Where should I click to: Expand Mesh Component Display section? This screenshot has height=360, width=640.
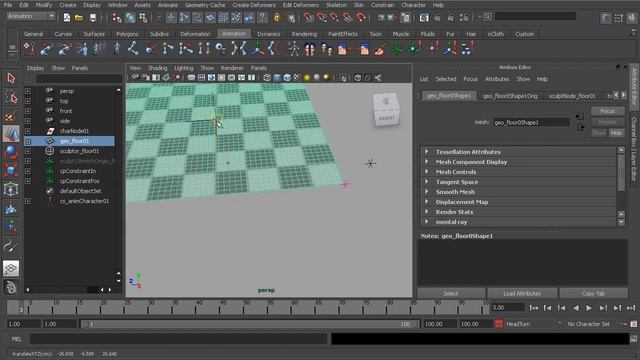427,162
